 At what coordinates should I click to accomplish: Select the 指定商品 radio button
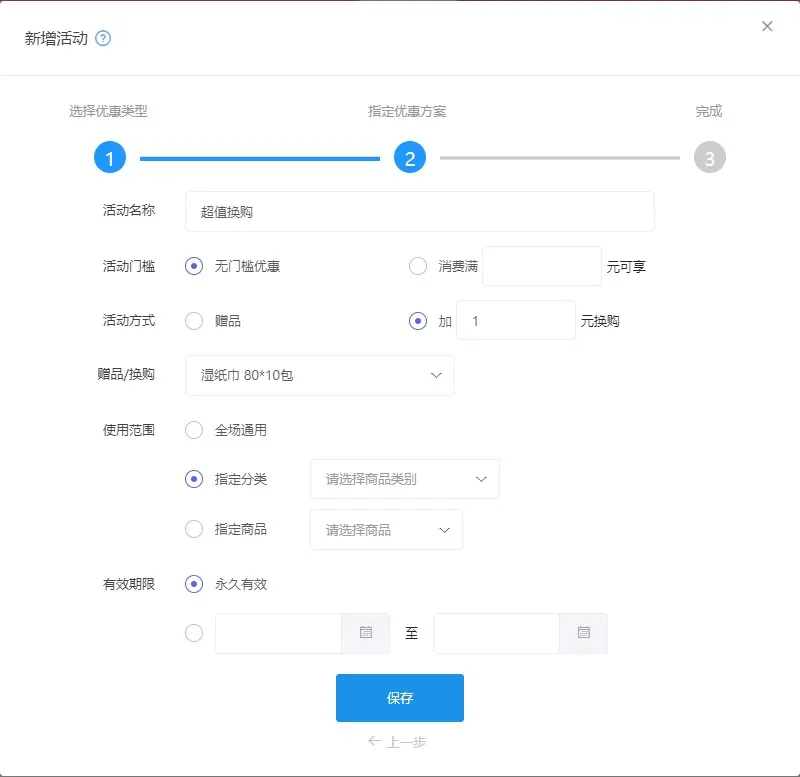(x=194, y=529)
